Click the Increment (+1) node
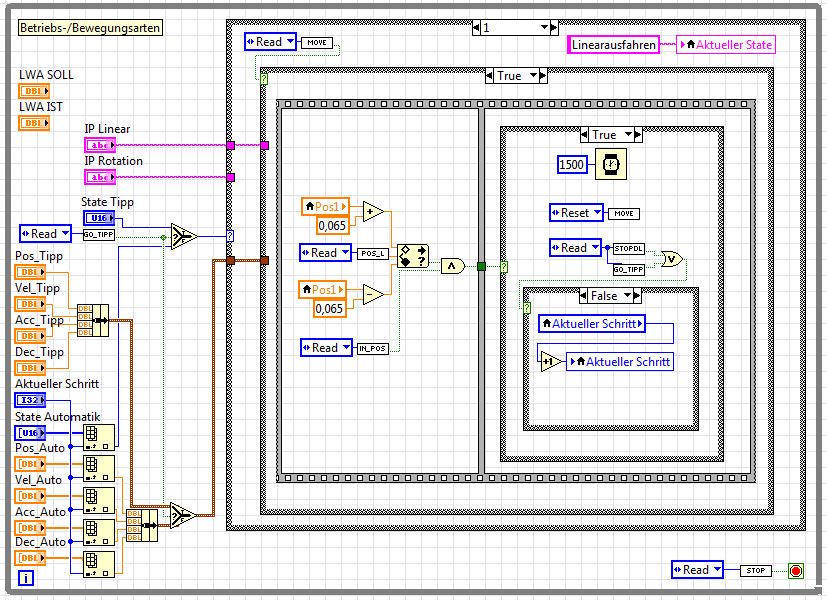 [550, 361]
